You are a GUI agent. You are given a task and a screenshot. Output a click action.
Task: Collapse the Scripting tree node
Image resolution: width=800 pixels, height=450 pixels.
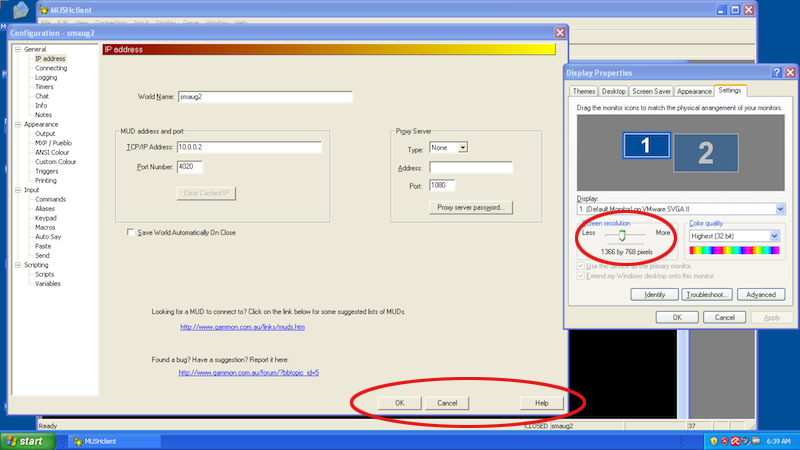[x=18, y=265]
